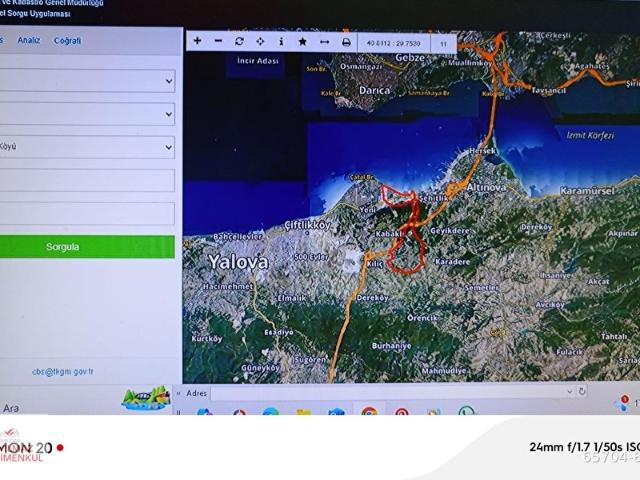640x480 pixels.
Task: Open the Coğrafi tab
Action: [67, 41]
